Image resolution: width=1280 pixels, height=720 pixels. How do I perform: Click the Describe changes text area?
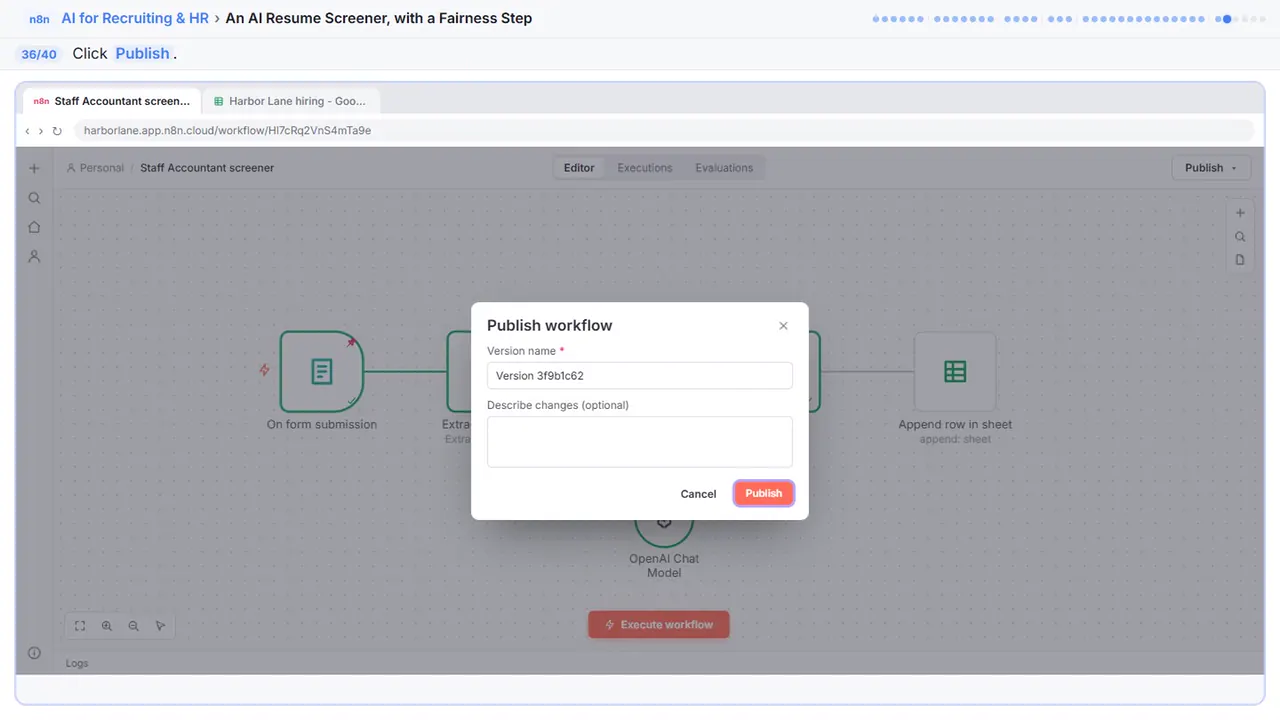[x=640, y=442]
